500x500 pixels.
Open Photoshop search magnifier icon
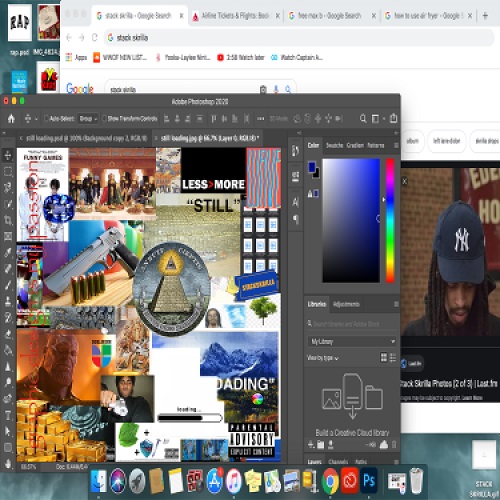(x=363, y=118)
